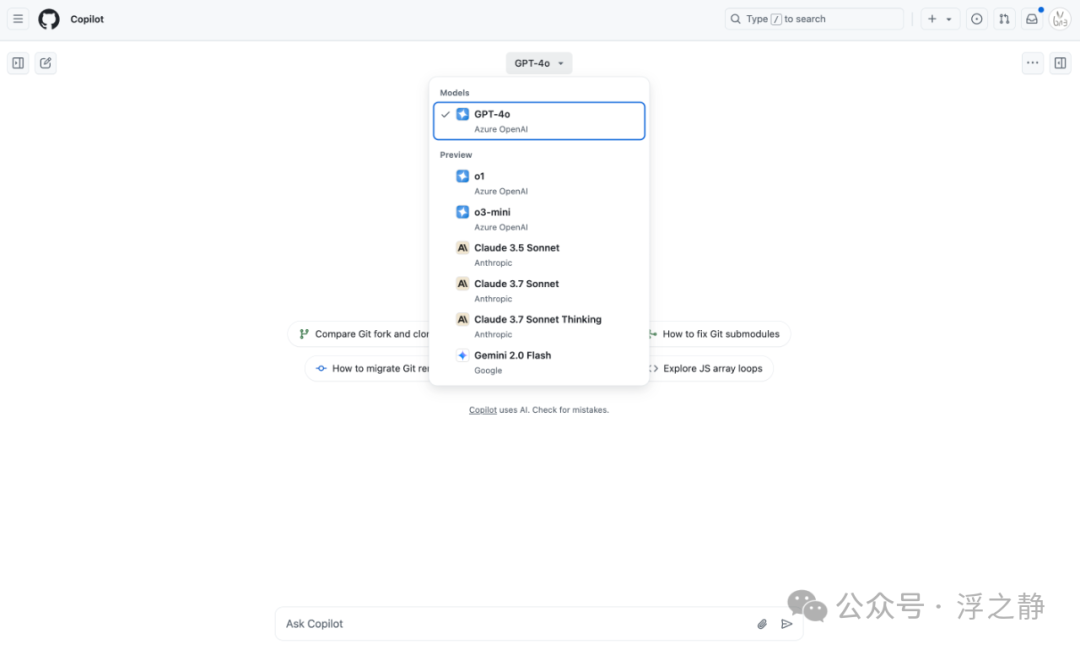Choose Claude 3.7 Sonnet Thinking model
This screenshot has height=650, width=1080.
click(x=539, y=326)
